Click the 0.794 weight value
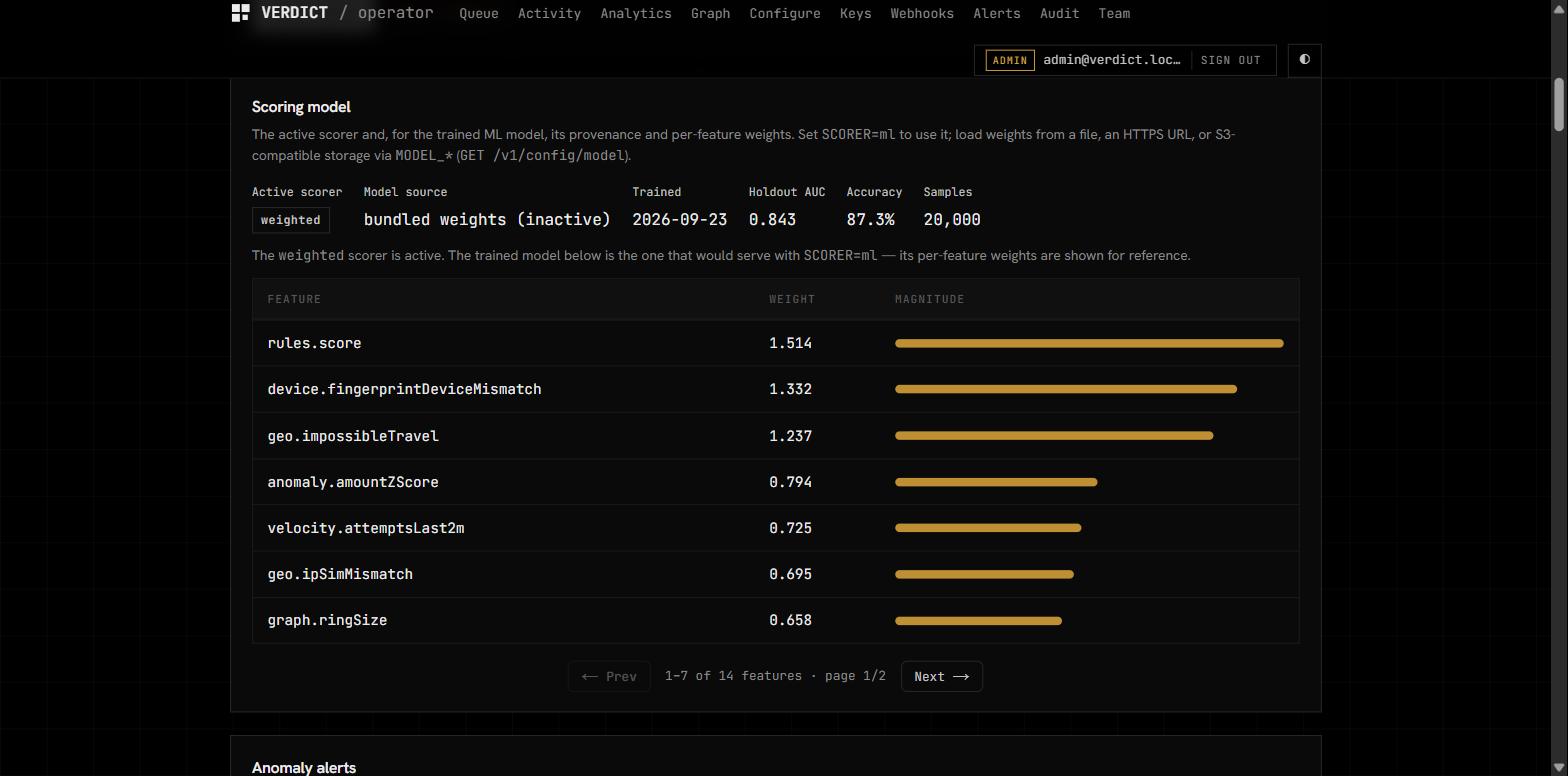 [790, 482]
